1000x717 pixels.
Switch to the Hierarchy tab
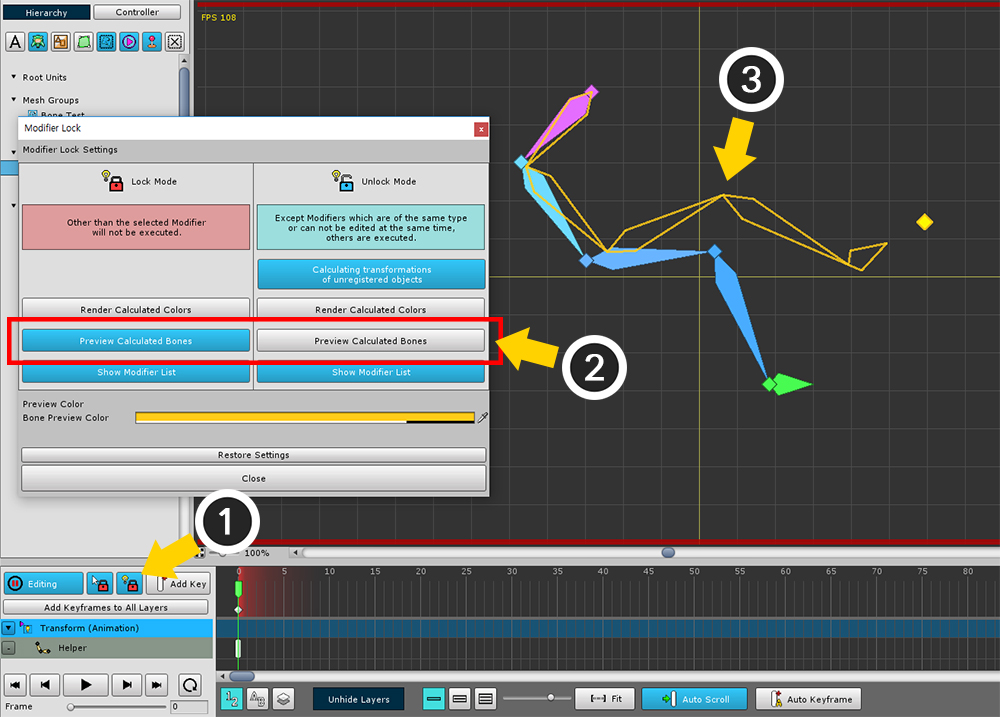(46, 12)
